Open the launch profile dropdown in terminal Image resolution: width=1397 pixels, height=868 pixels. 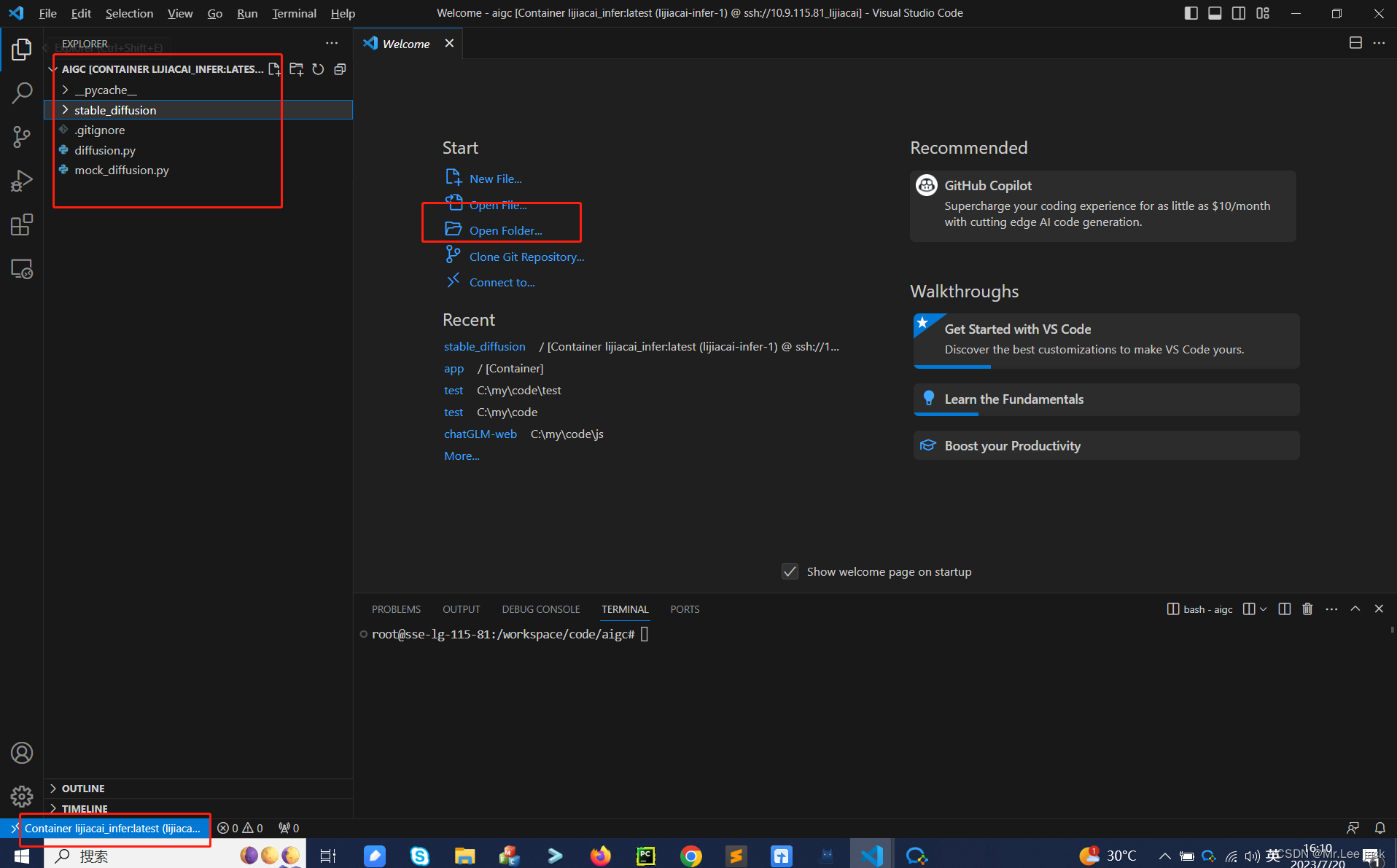pos(1264,609)
